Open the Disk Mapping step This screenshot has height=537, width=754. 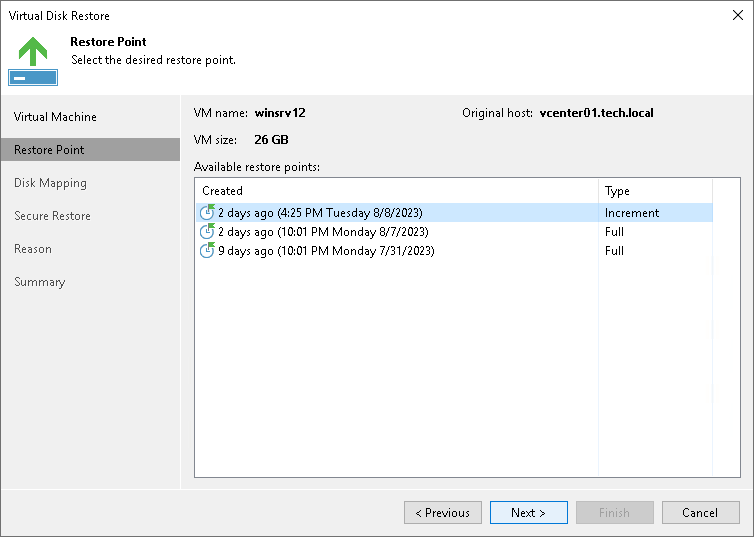pos(50,183)
